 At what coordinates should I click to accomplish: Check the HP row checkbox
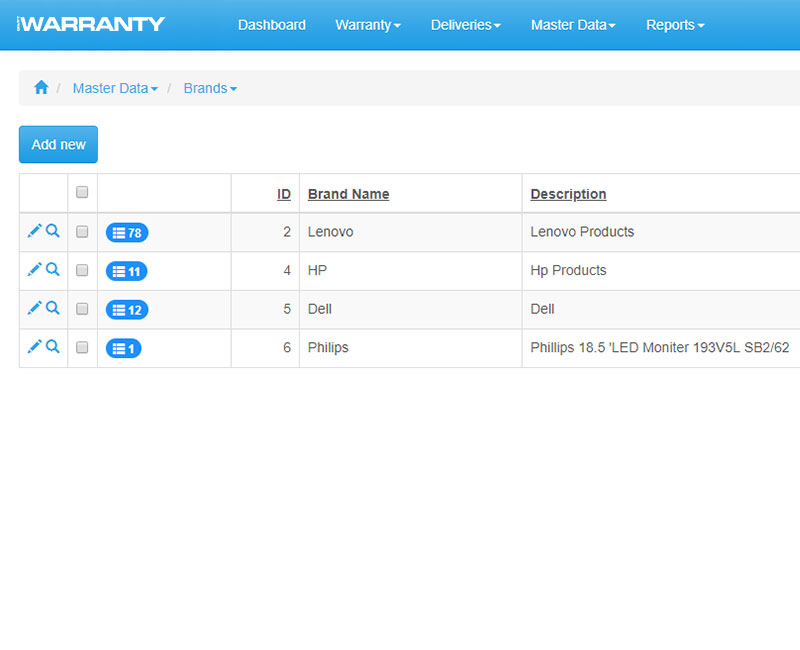[82, 270]
